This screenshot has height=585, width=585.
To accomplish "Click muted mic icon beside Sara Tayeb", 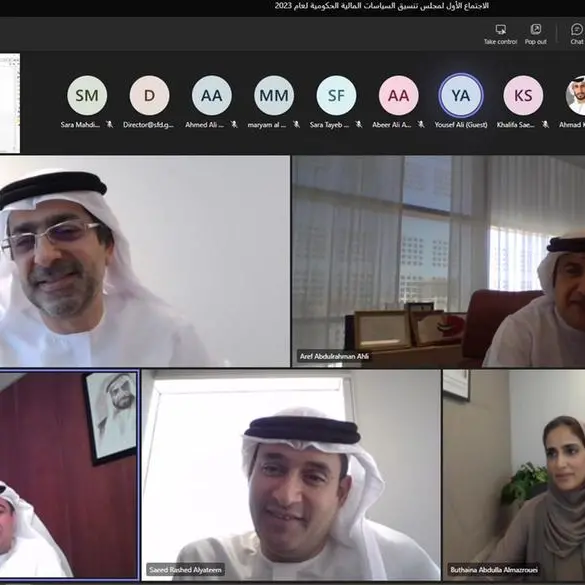I will (359, 124).
